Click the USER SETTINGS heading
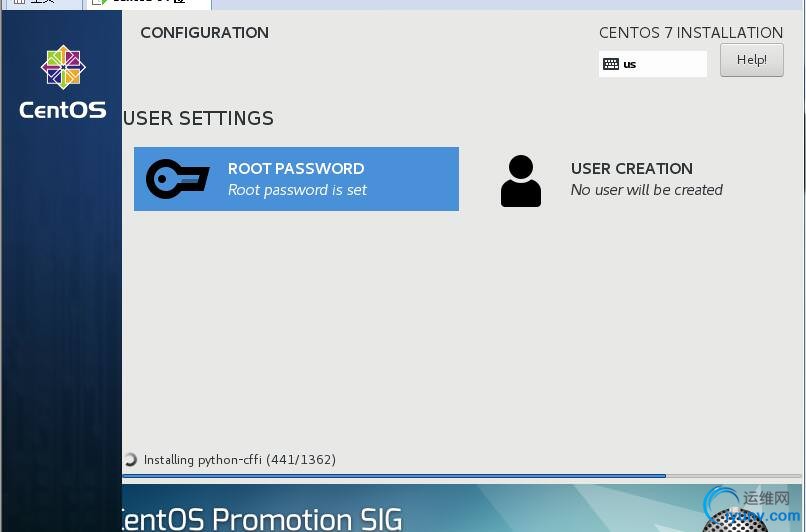The height and width of the screenshot is (532, 806). pyautogui.click(x=198, y=118)
